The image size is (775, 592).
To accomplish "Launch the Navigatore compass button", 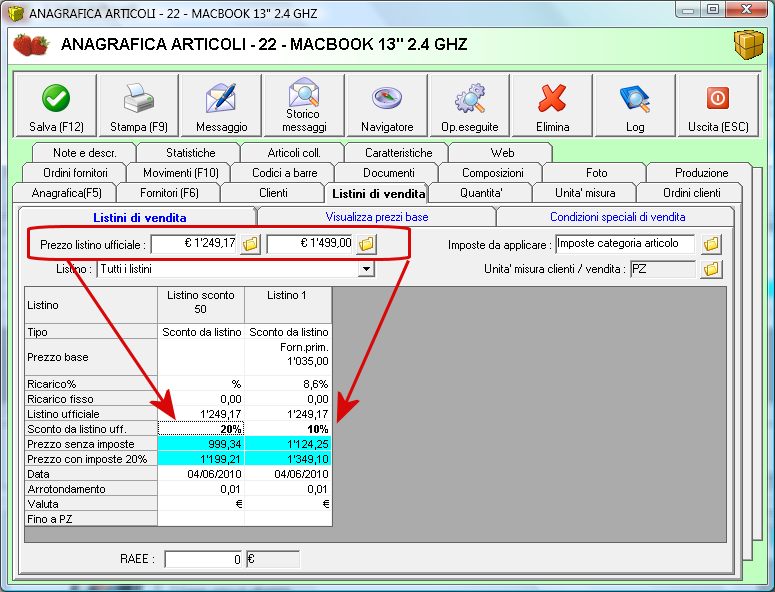I will (x=387, y=105).
